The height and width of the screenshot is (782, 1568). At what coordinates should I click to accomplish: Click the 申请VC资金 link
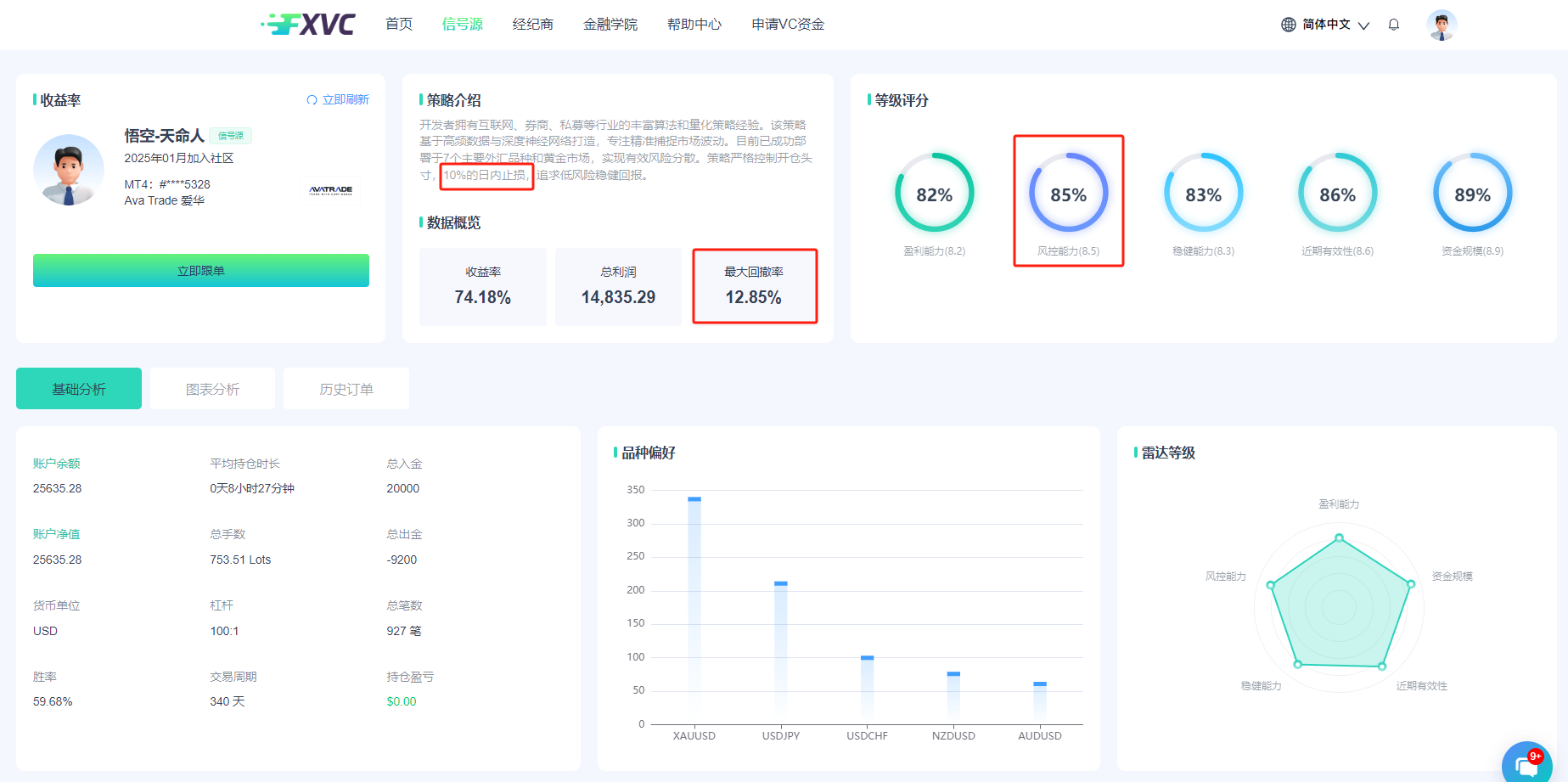click(787, 25)
